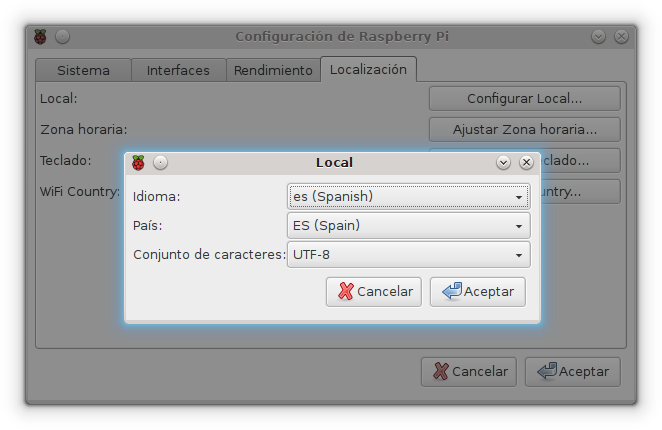Viewport: 662px width, 430px height.
Task: Expand the Conjunto de caracteres UTF-8 dropdown
Action: [409, 255]
